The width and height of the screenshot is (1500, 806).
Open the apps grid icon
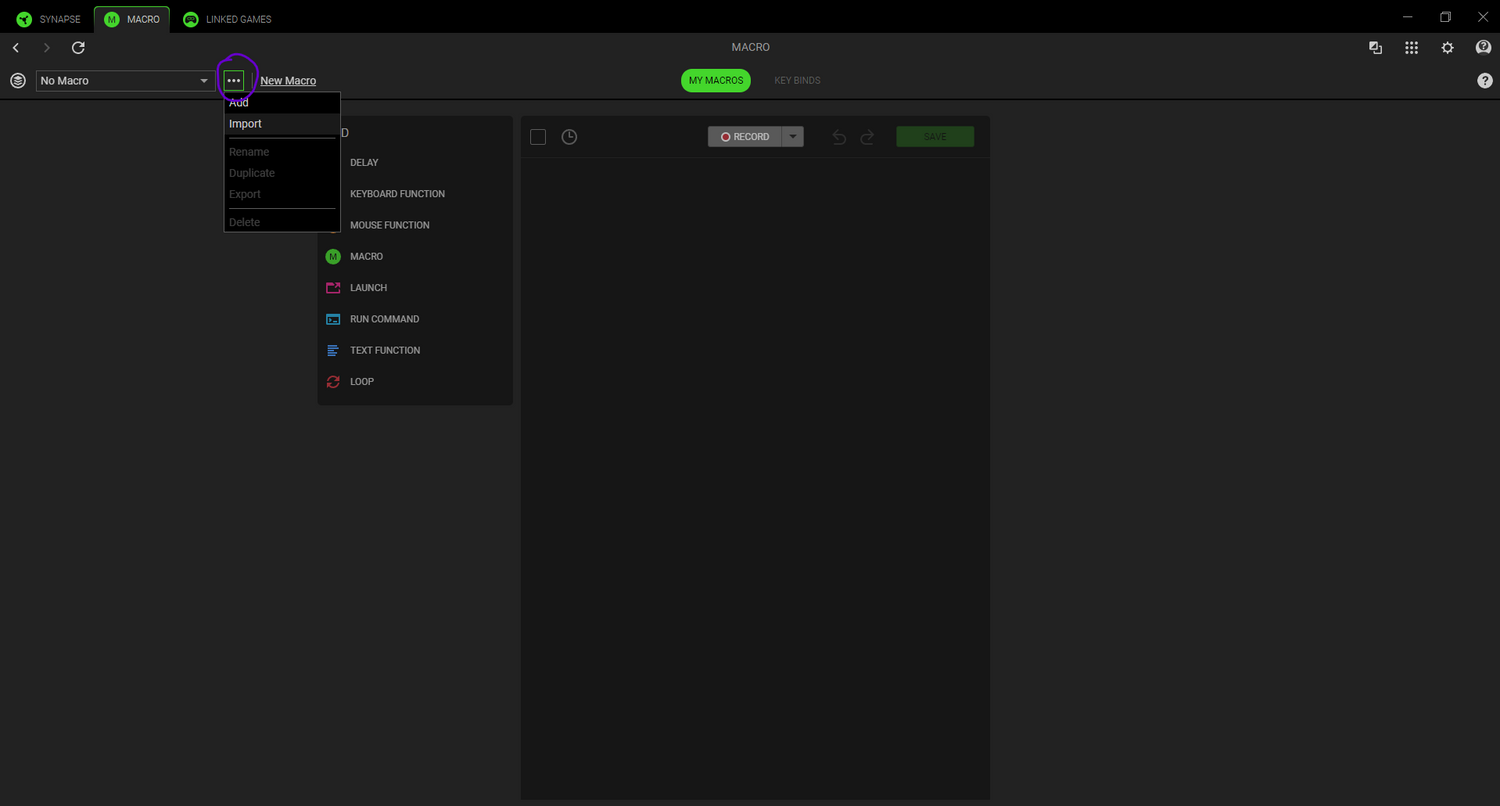(x=1411, y=48)
